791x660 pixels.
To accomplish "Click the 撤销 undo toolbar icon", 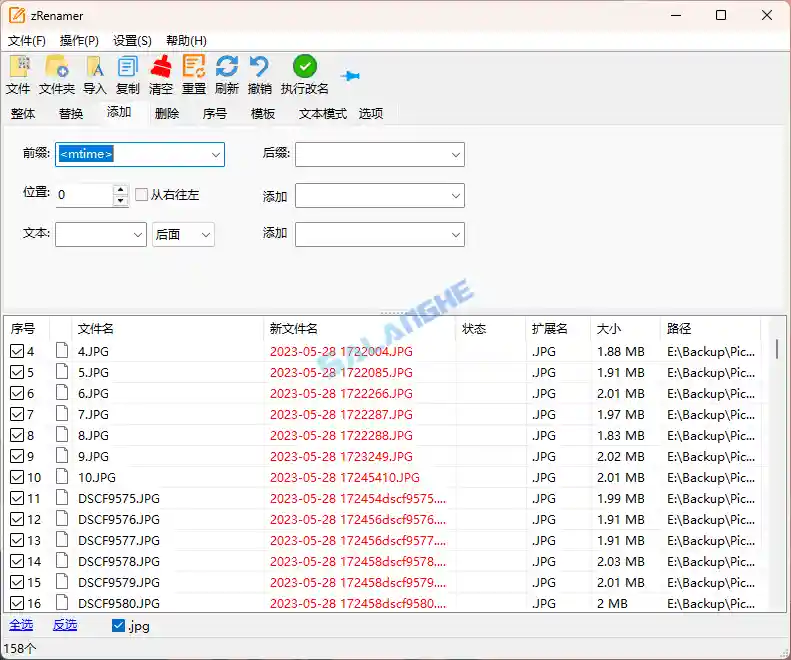I will [259, 67].
